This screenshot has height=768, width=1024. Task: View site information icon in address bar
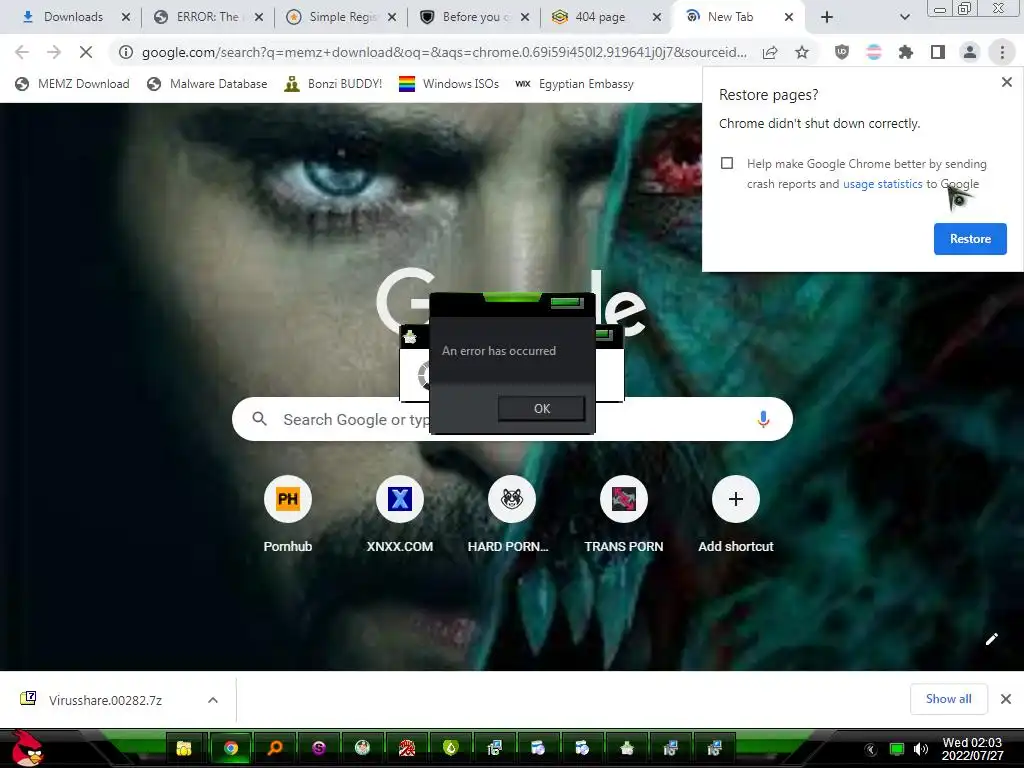[125, 52]
